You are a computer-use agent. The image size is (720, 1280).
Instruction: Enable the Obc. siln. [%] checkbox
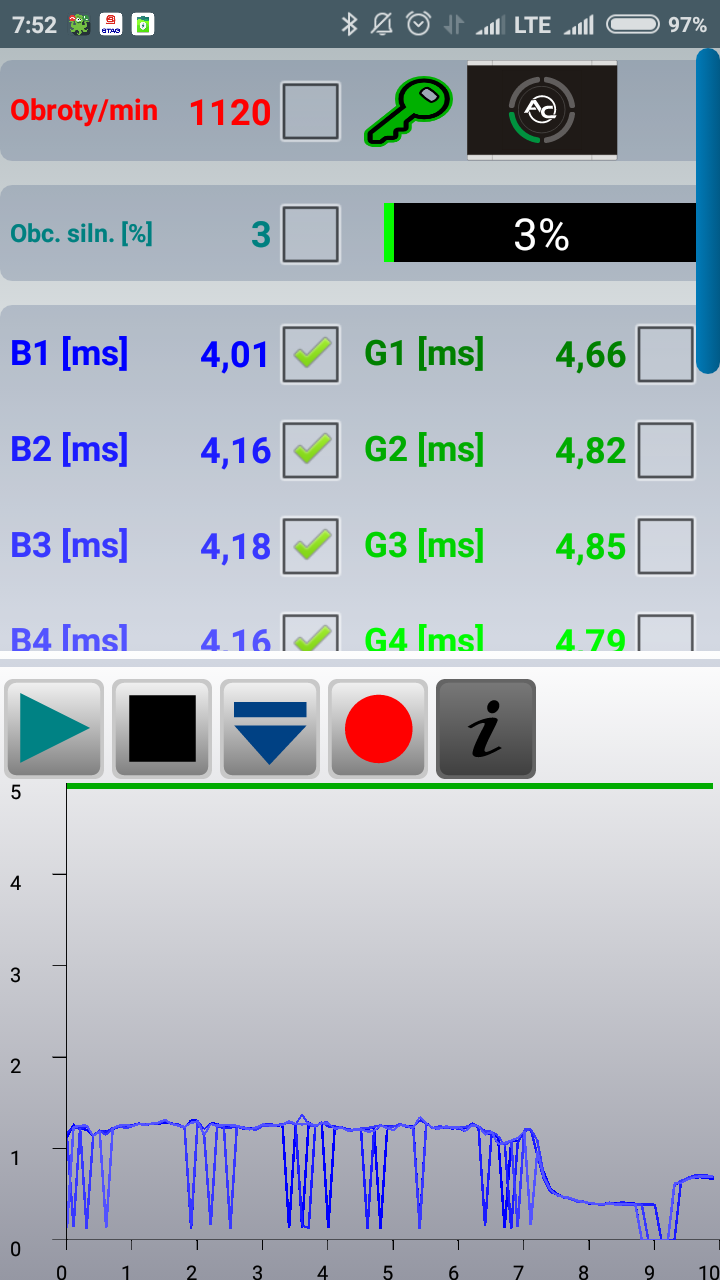[x=311, y=234]
